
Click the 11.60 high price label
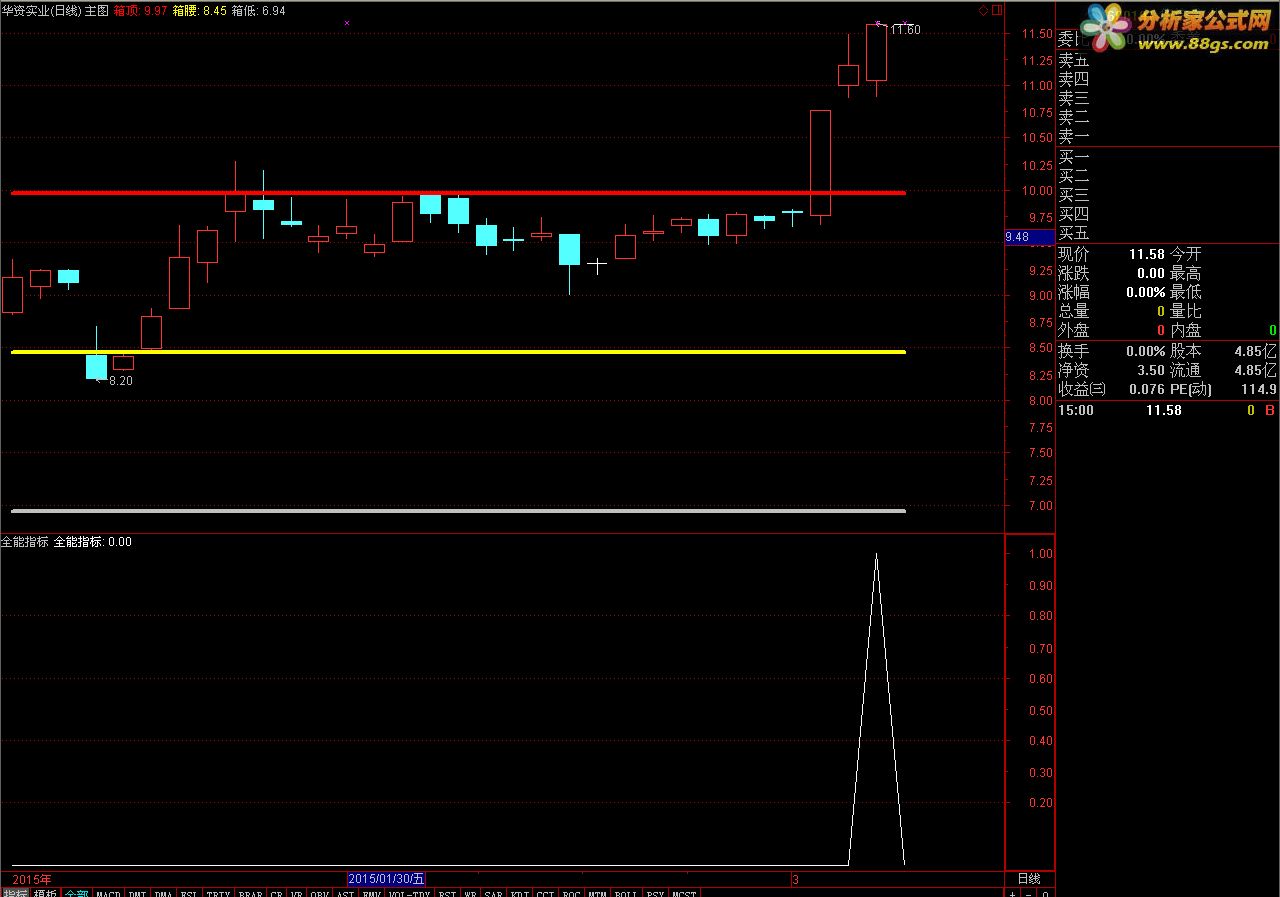(x=905, y=30)
